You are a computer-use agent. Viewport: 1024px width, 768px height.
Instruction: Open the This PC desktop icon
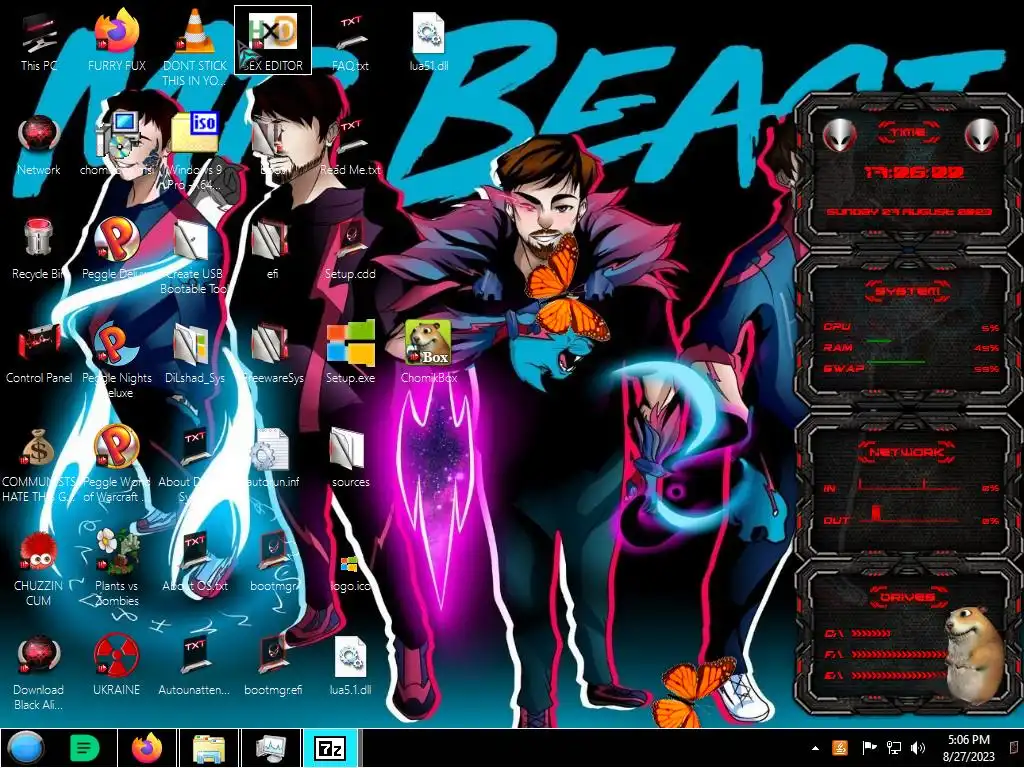click(39, 42)
